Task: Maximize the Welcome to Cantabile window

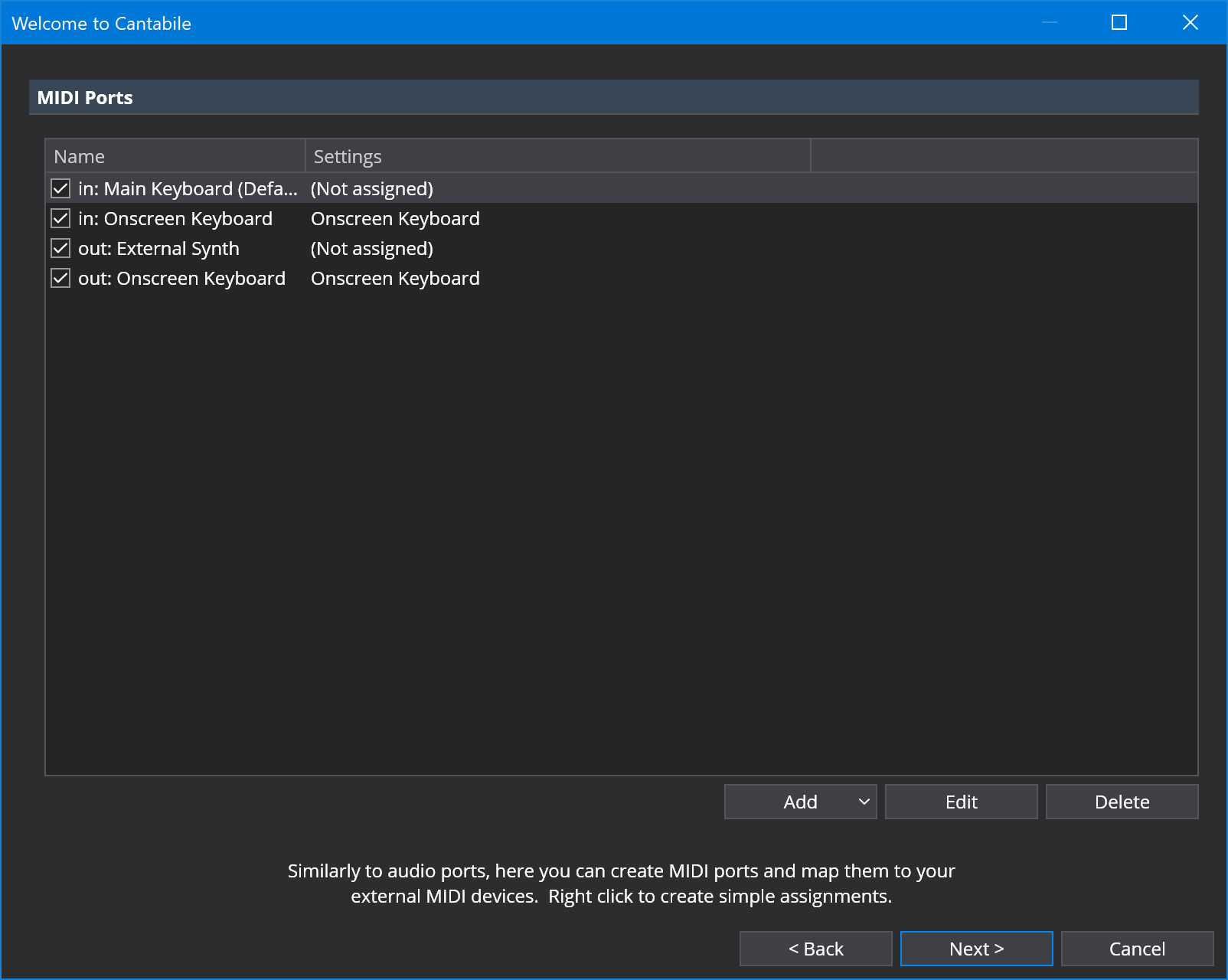Action: (1119, 22)
